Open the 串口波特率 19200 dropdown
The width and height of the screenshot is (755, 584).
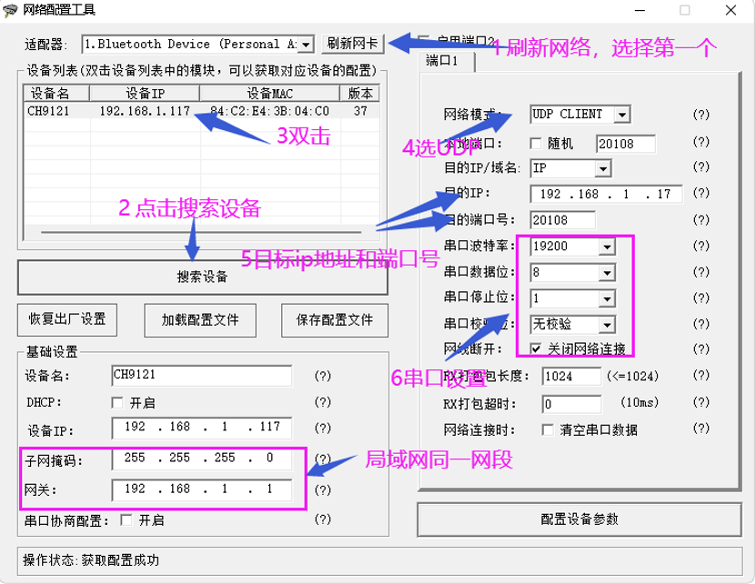click(x=606, y=246)
